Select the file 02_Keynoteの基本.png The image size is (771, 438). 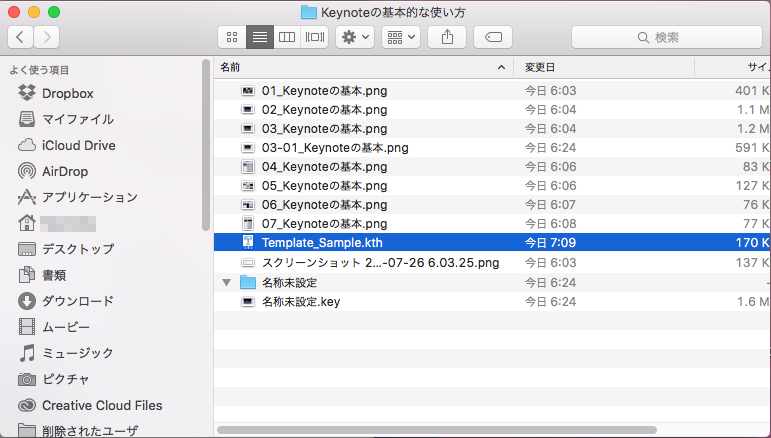click(324, 110)
